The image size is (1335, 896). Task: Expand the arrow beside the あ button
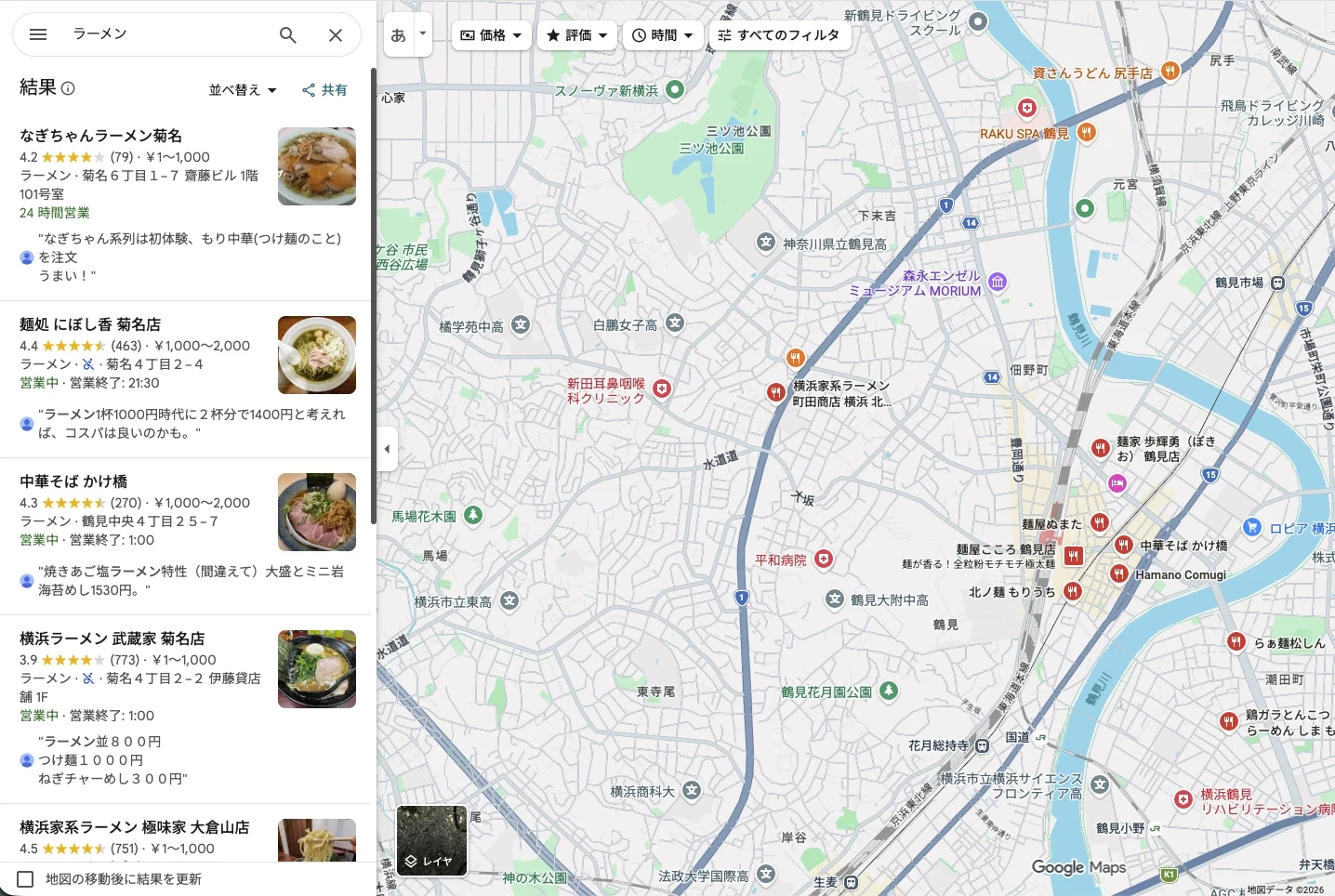423,34
